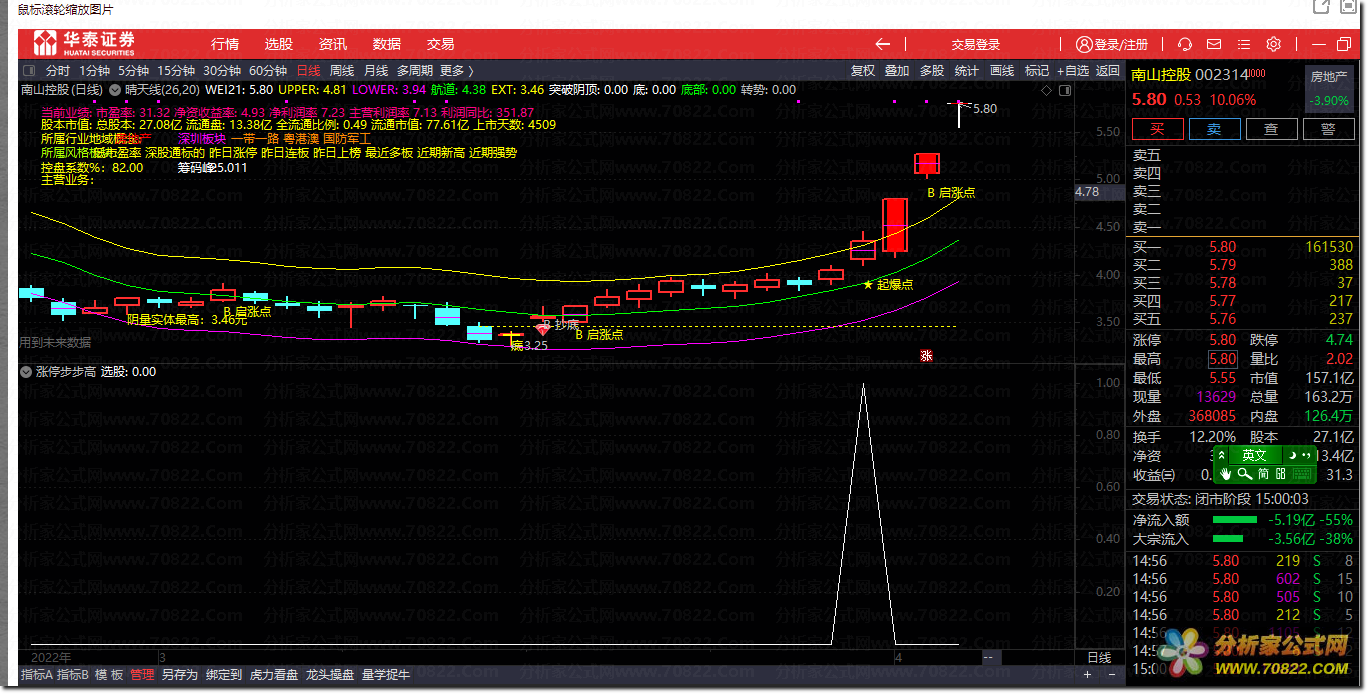The width and height of the screenshot is (1369, 694).
Task: Click 交易登录 button
Action: [976, 44]
